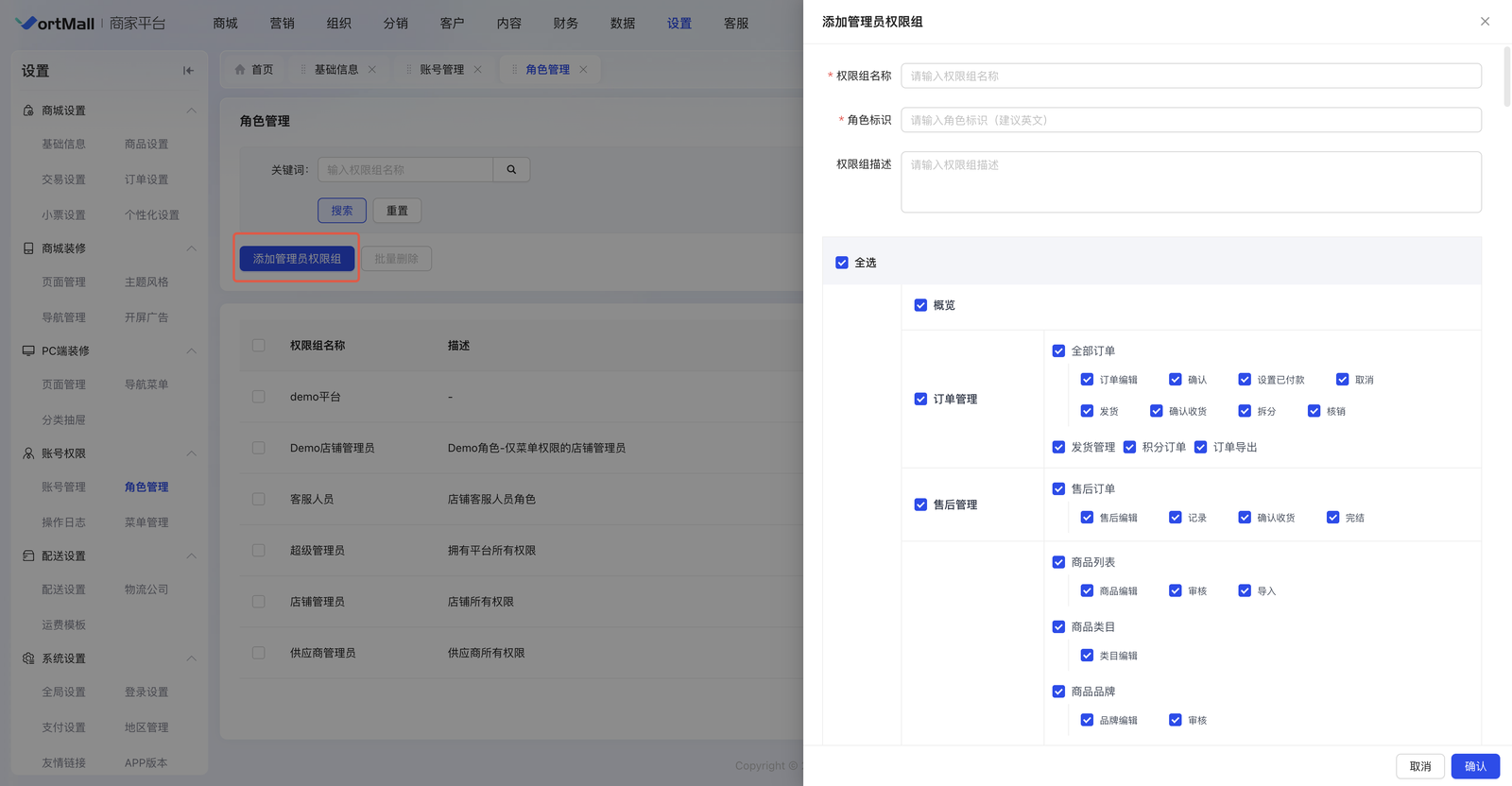The width and height of the screenshot is (1512, 786).
Task: Click the drawer's vertical scrollbar
Action: (1506, 77)
